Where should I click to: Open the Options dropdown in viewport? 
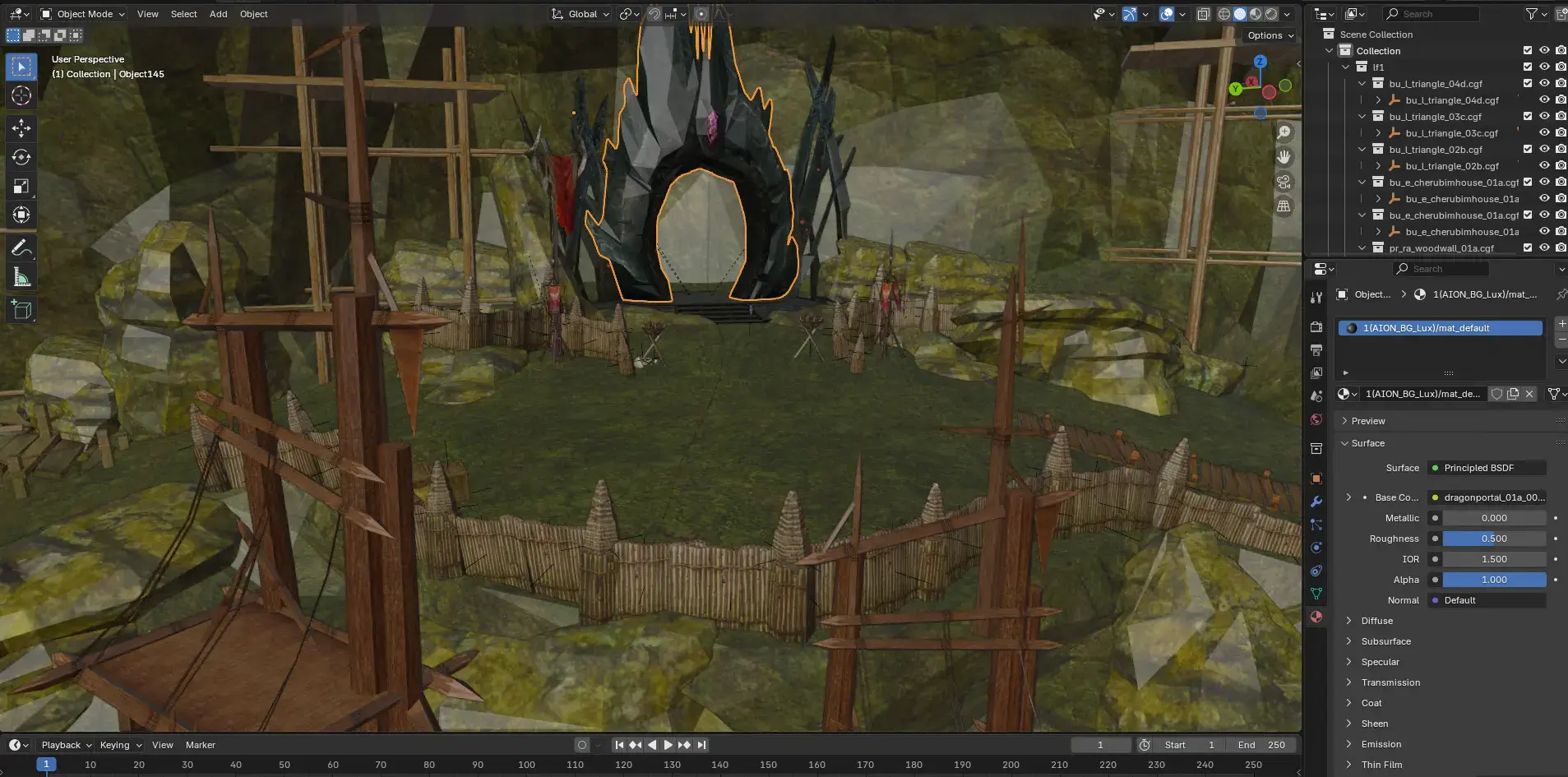pyautogui.click(x=1270, y=35)
